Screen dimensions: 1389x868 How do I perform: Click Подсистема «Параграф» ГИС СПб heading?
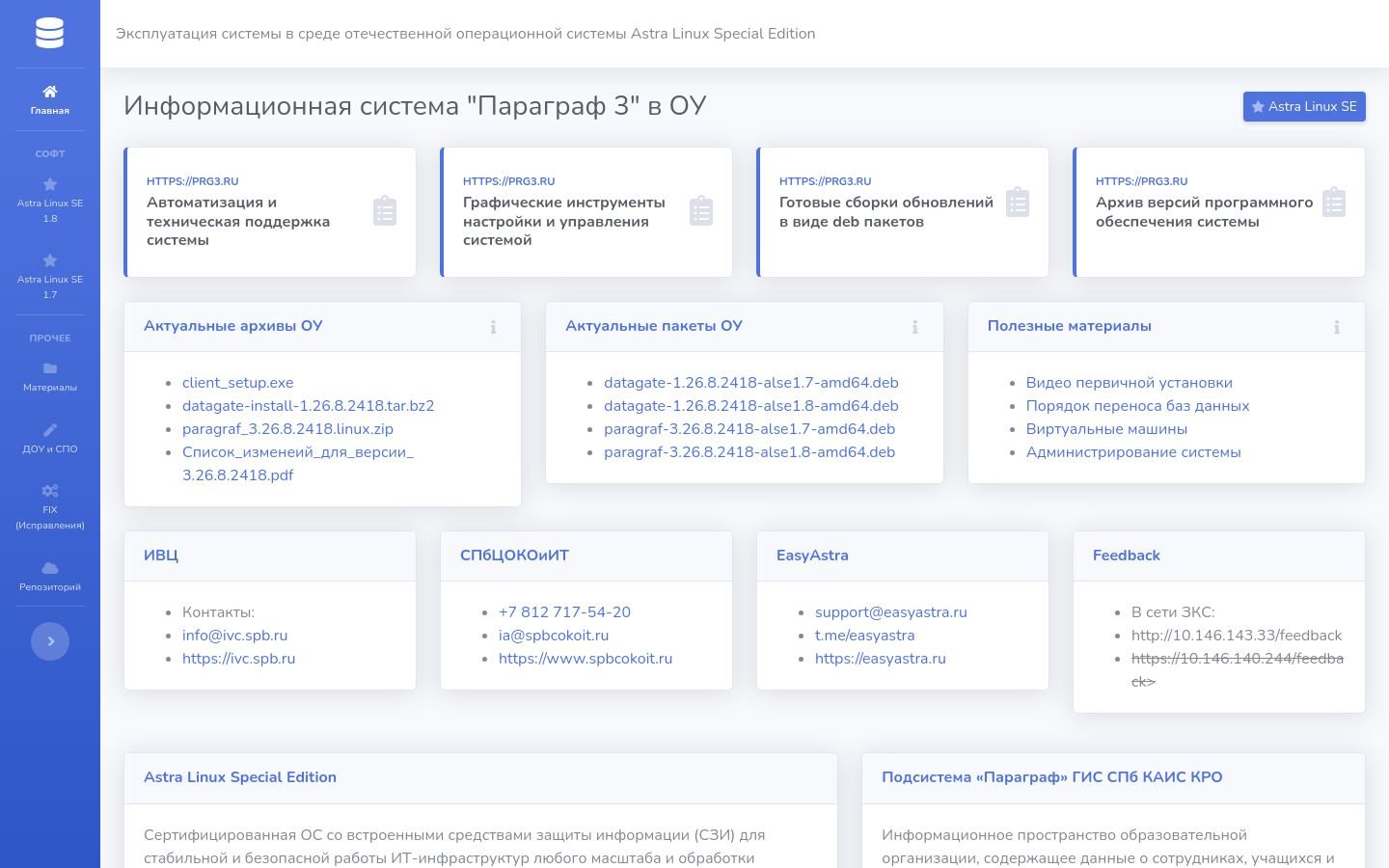[x=1052, y=777]
